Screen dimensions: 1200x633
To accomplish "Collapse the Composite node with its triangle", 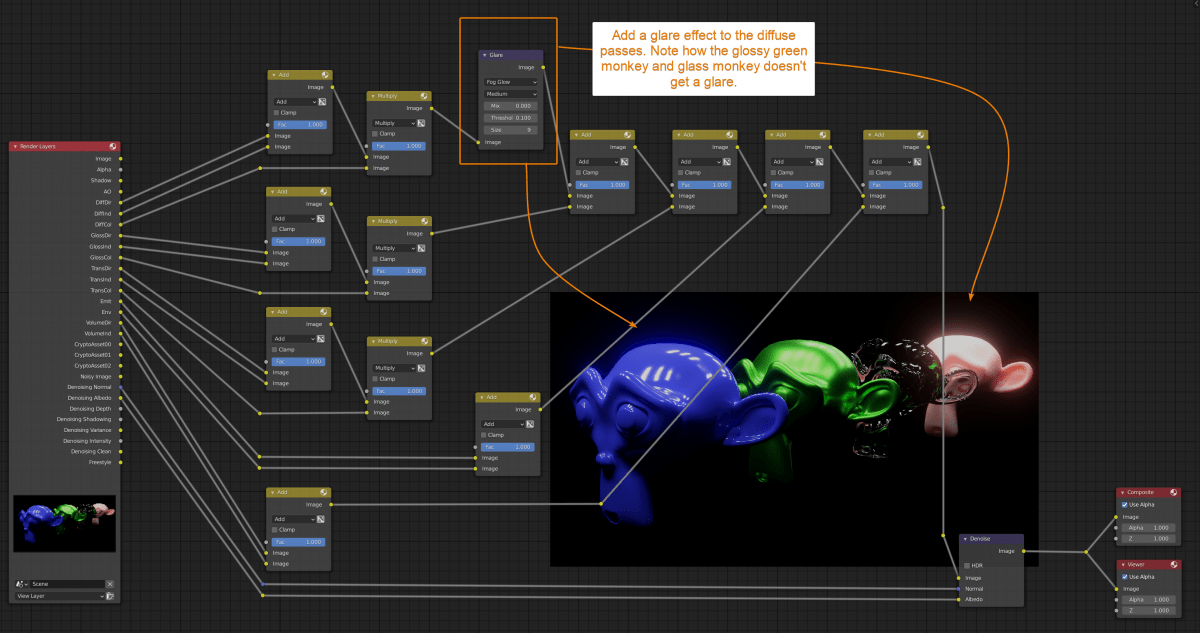I will (x=1122, y=492).
